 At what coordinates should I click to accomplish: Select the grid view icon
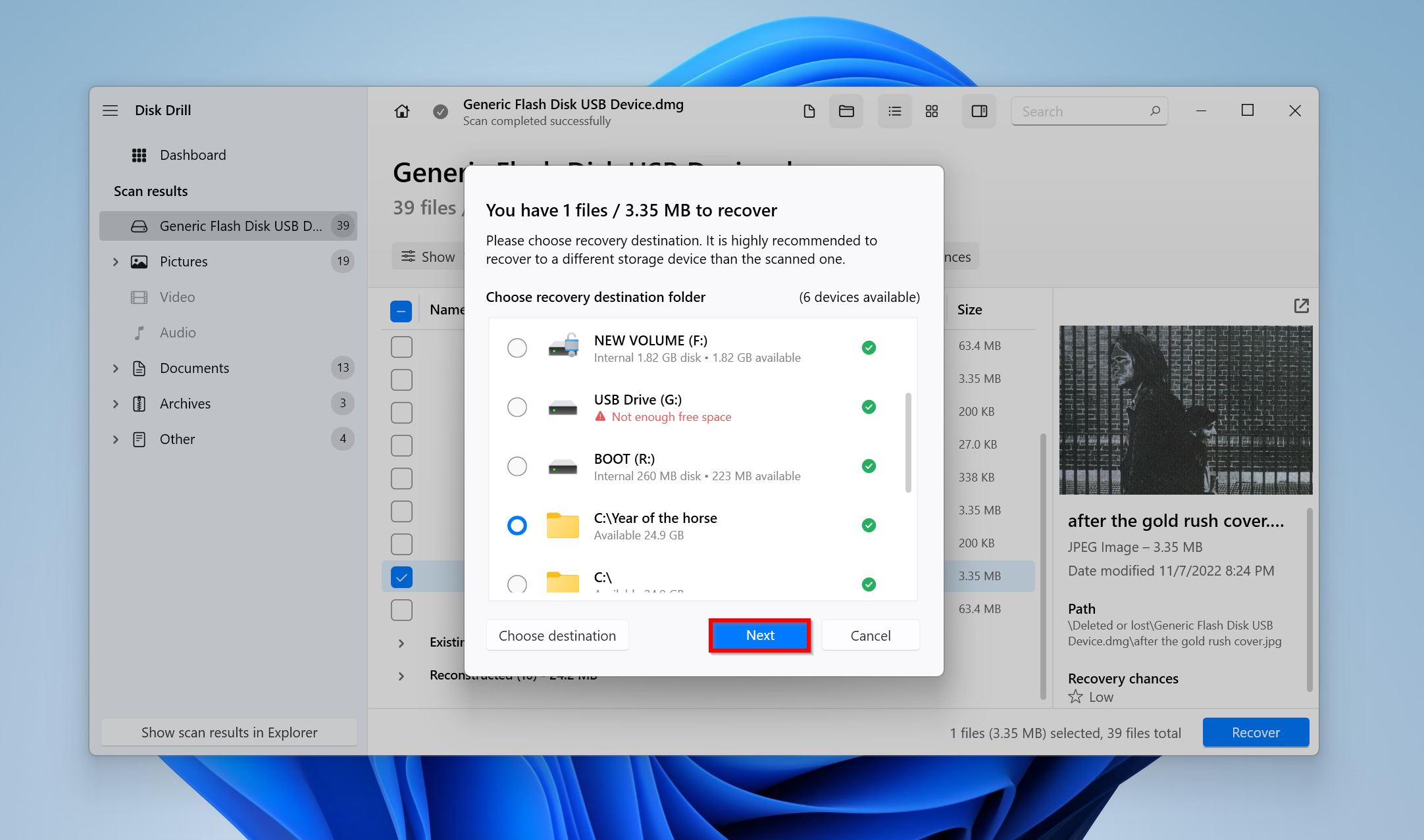coord(932,111)
